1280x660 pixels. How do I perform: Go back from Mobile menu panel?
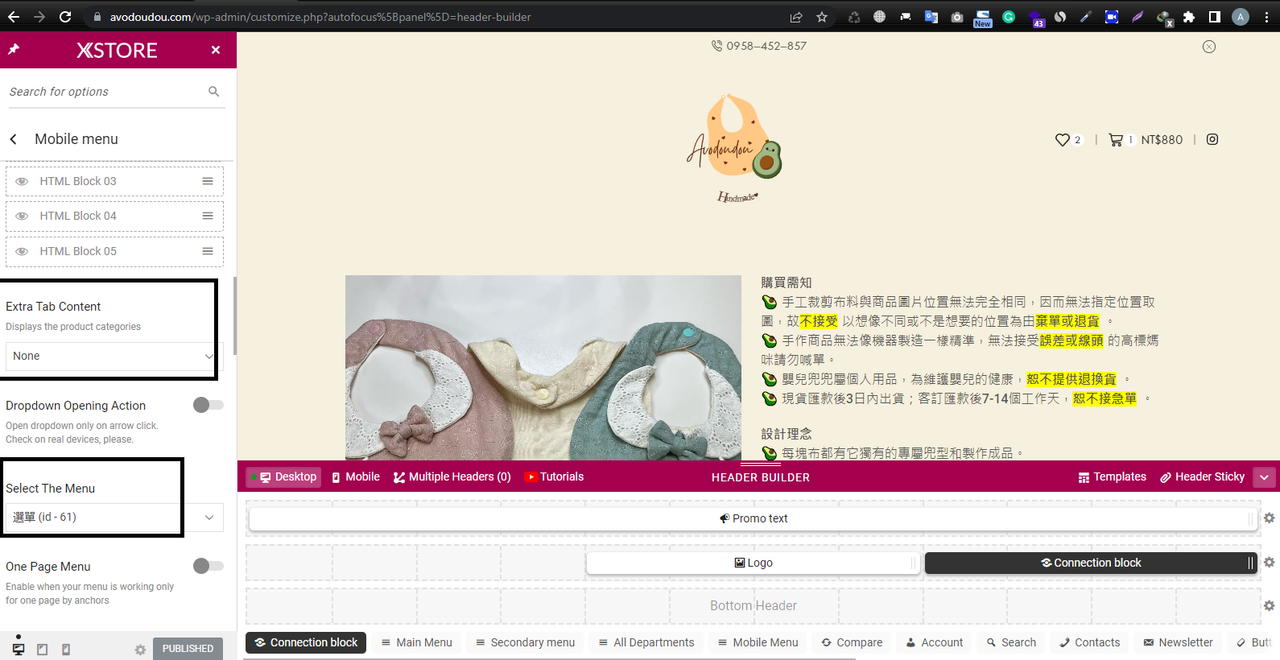click(x=13, y=139)
